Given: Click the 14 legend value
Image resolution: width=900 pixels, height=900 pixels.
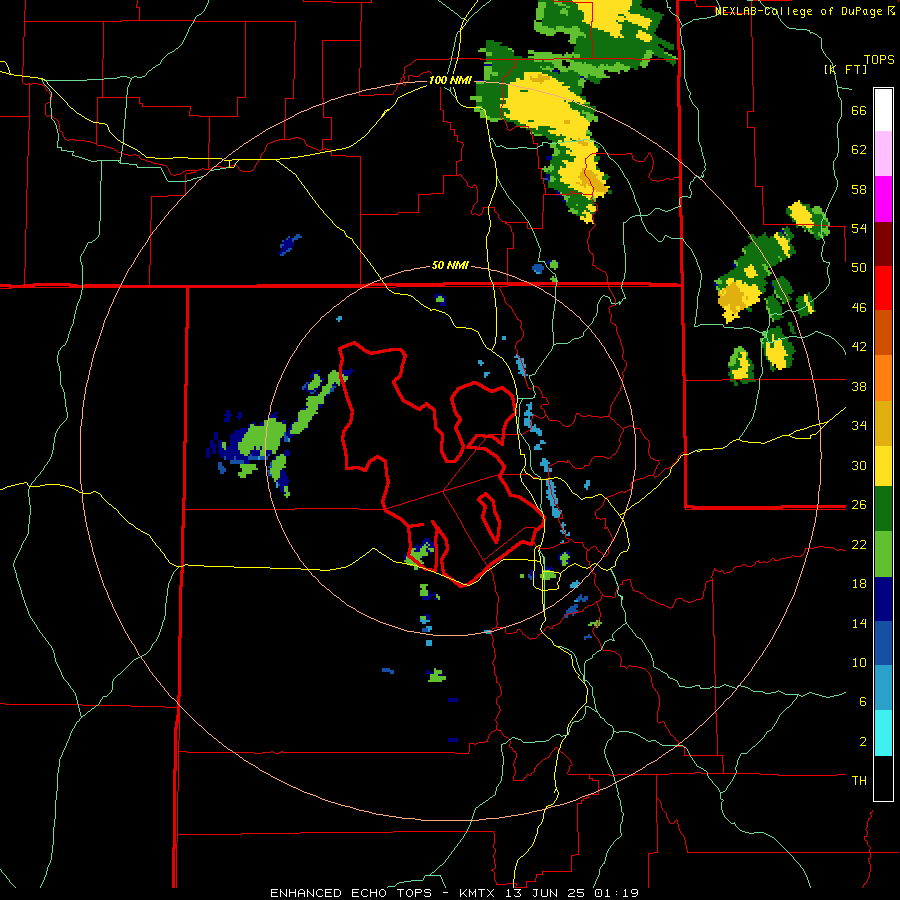Looking at the screenshot, I should 859,623.
